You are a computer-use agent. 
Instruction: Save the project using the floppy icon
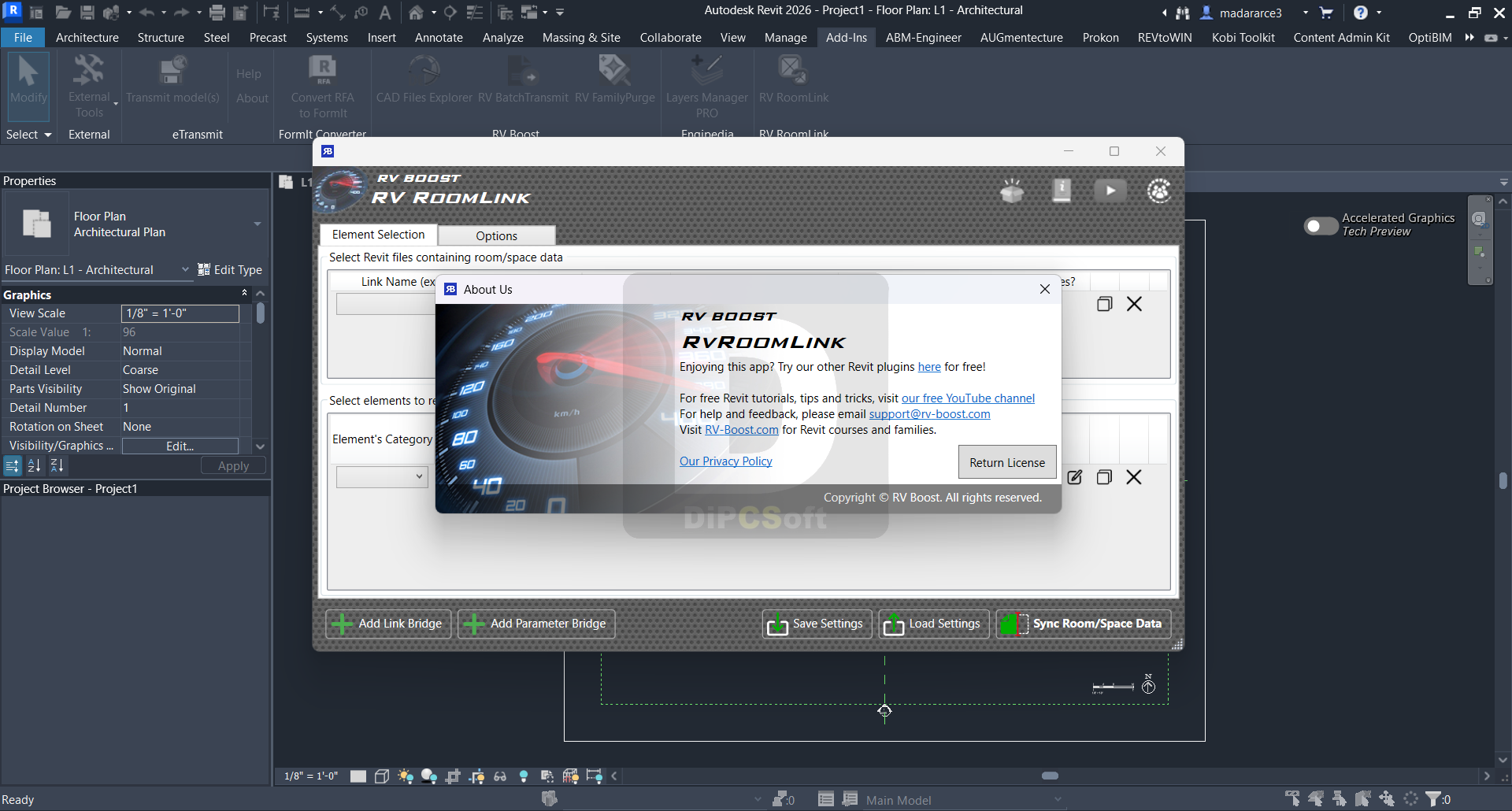pos(87,13)
